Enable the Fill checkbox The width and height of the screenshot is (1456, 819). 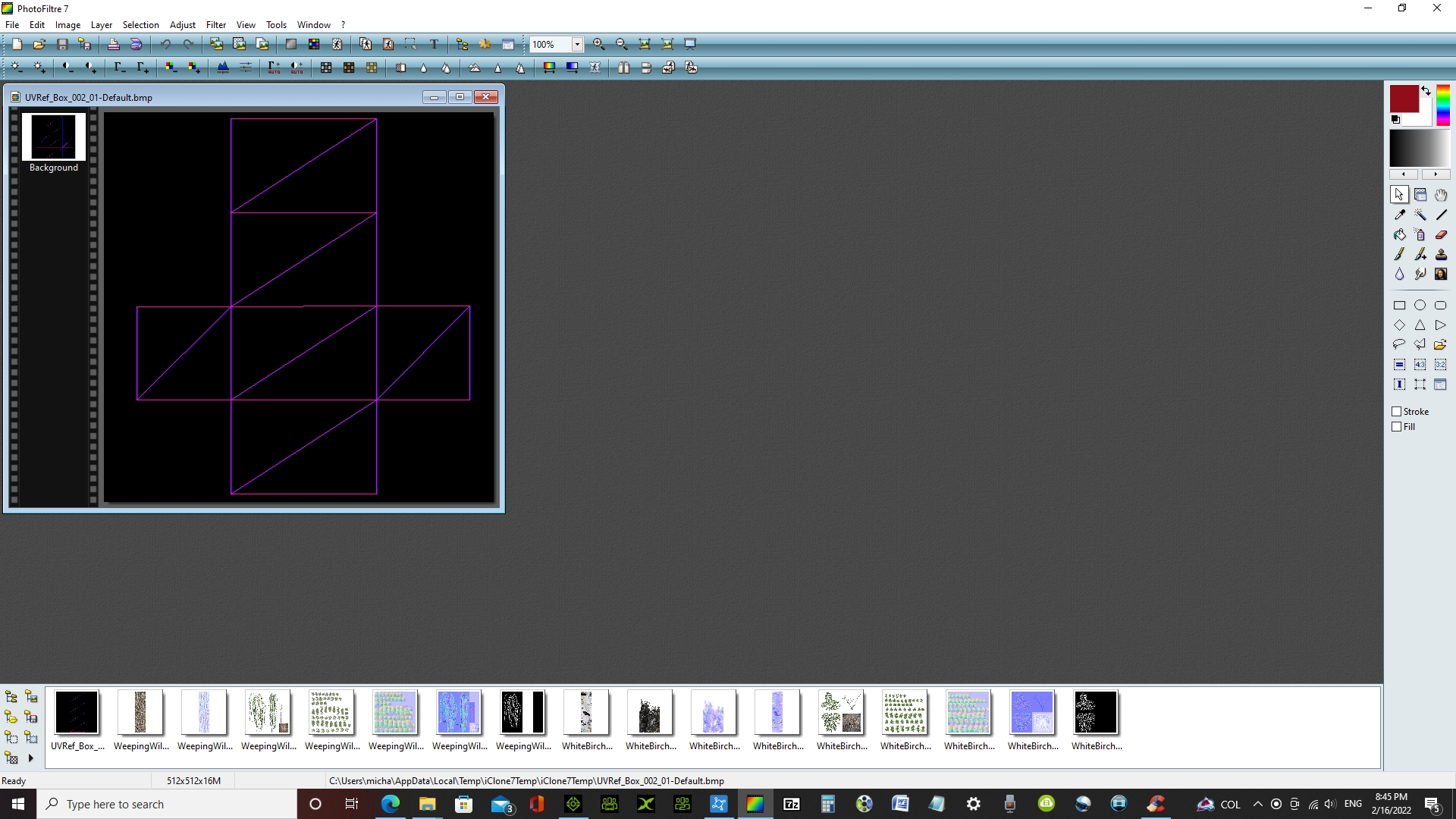[x=1397, y=427]
